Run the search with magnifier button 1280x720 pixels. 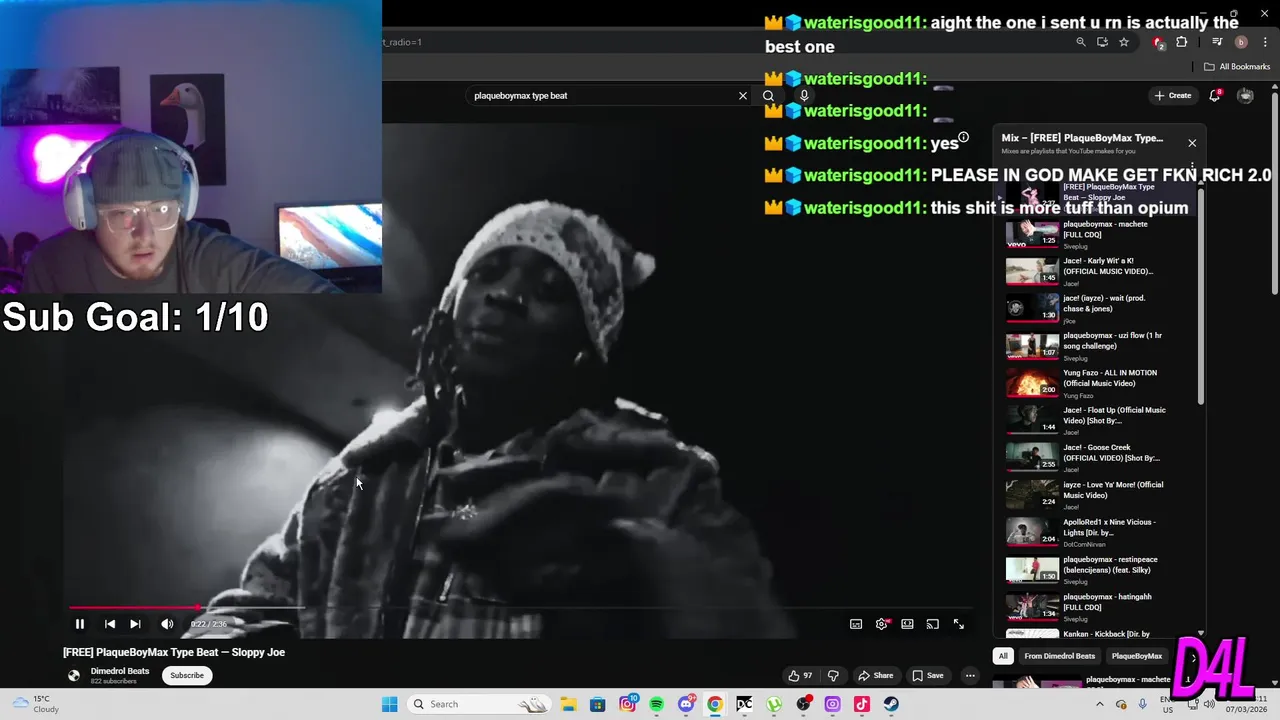(768, 96)
